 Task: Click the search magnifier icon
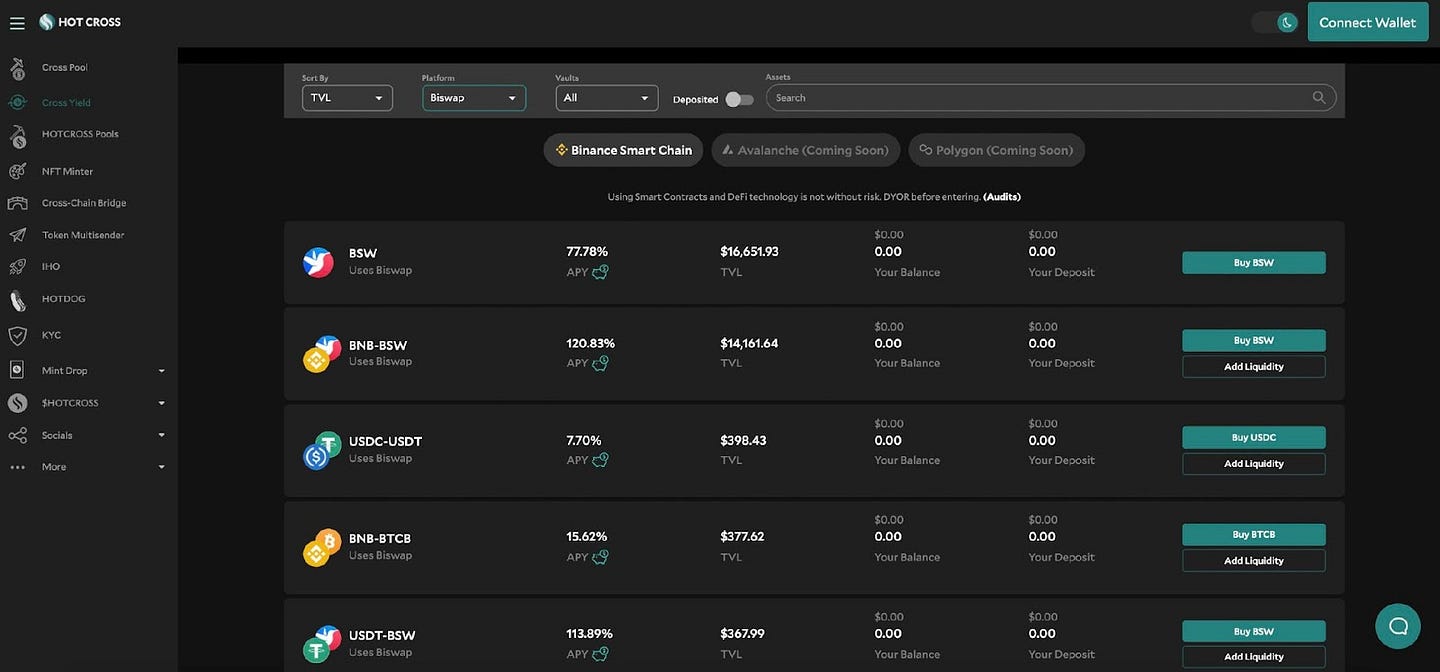click(1319, 97)
